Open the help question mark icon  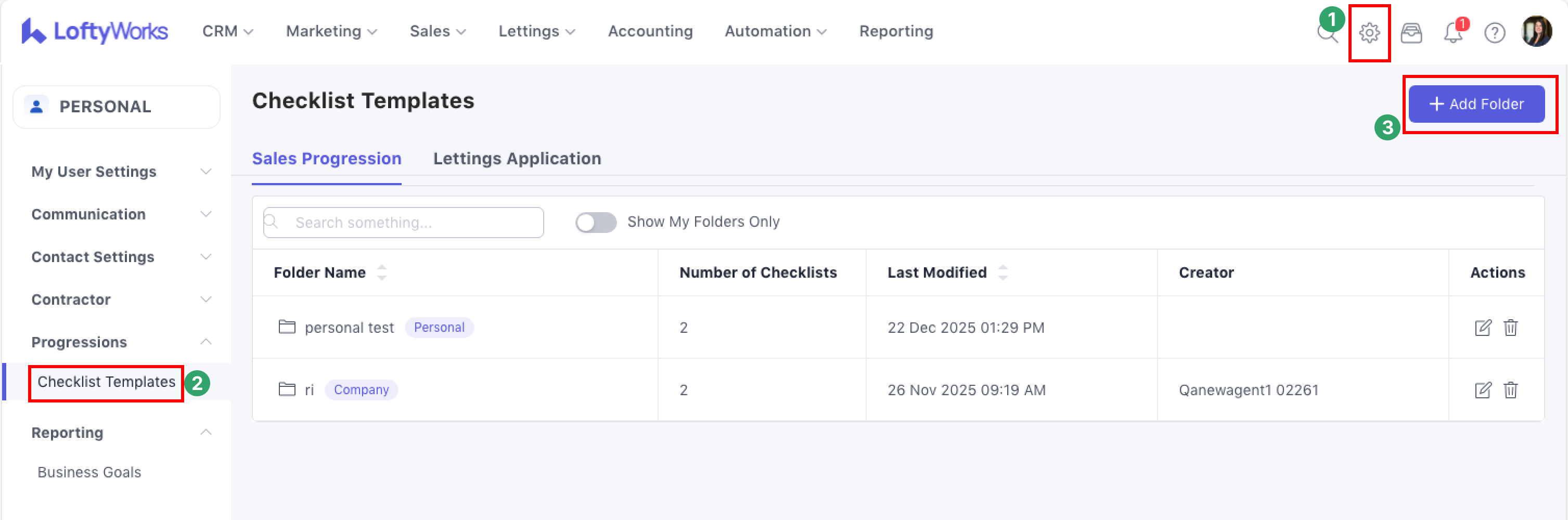tap(1494, 32)
